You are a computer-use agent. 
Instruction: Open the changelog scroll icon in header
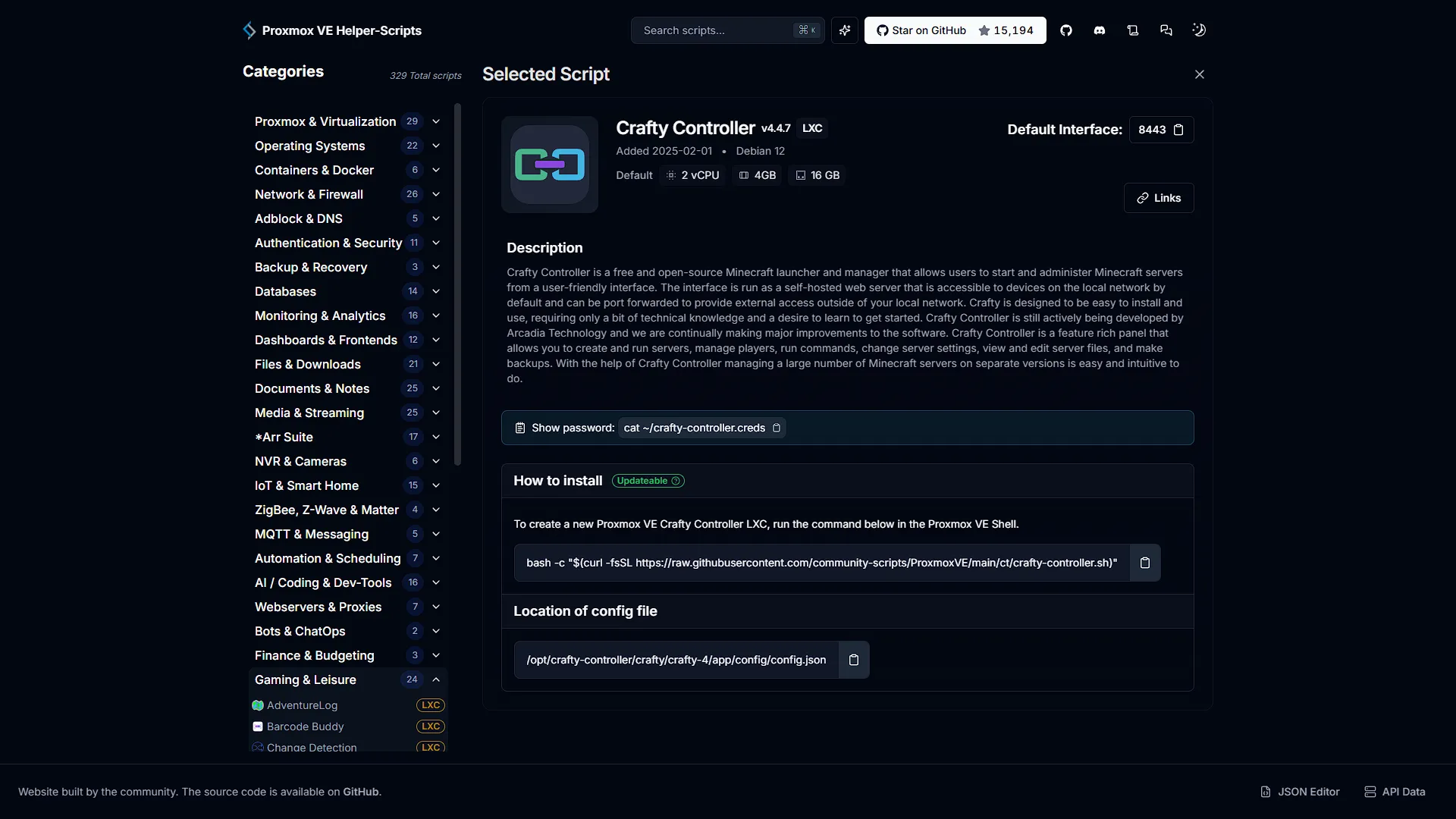1133,30
